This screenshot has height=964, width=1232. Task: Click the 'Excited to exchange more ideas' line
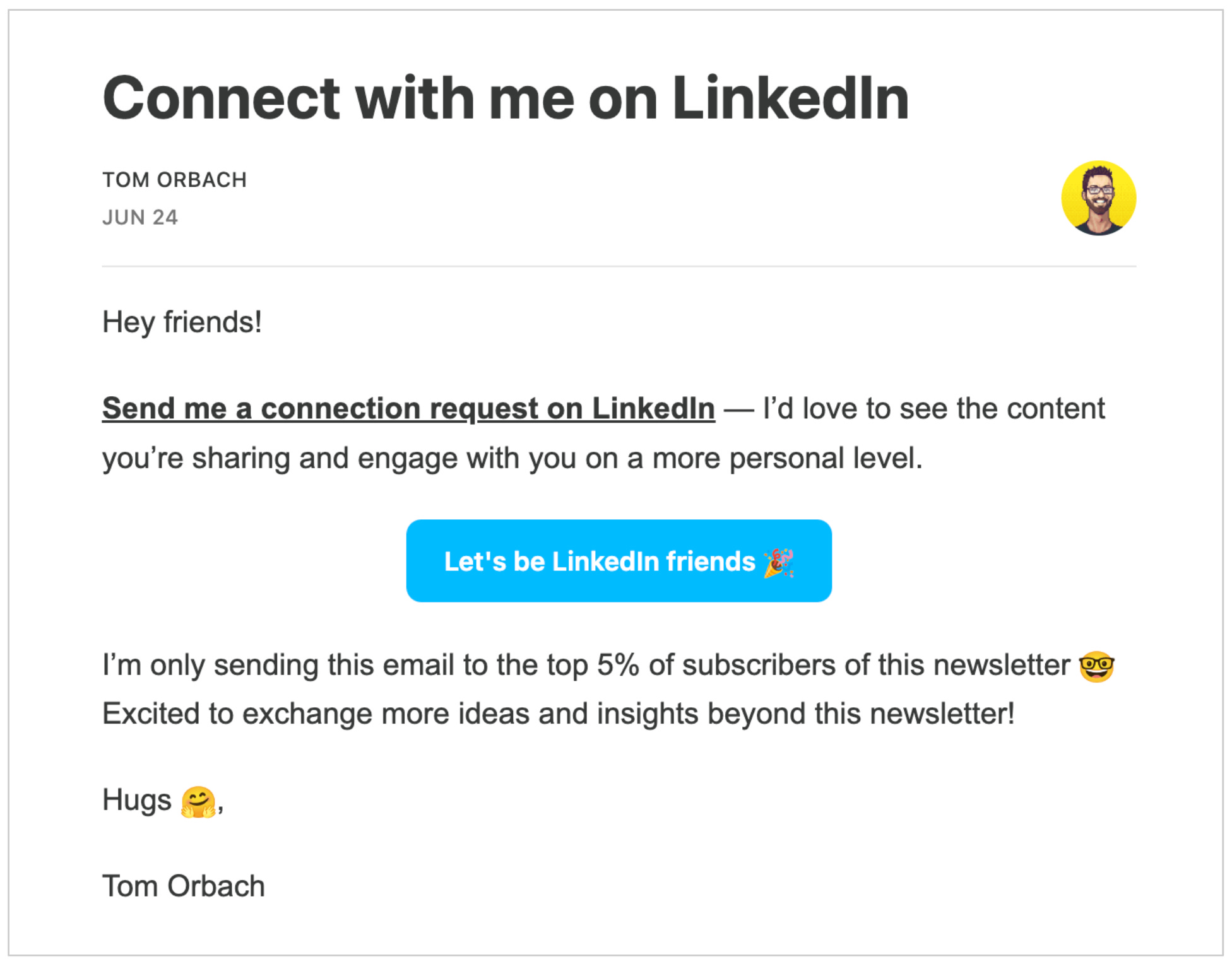pos(558,714)
